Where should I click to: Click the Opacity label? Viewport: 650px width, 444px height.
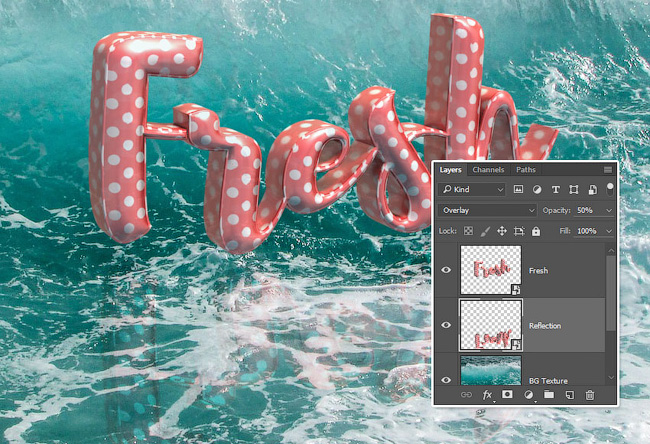557,210
